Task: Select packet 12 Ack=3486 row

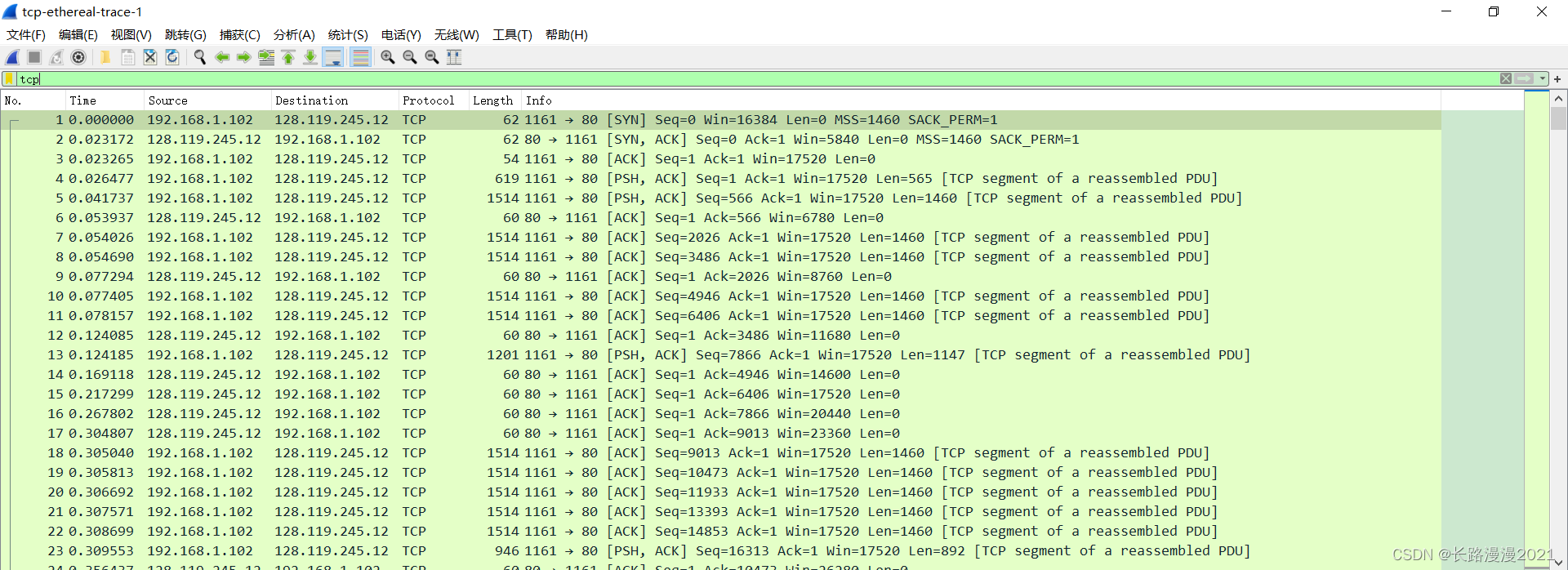Action: [721, 336]
